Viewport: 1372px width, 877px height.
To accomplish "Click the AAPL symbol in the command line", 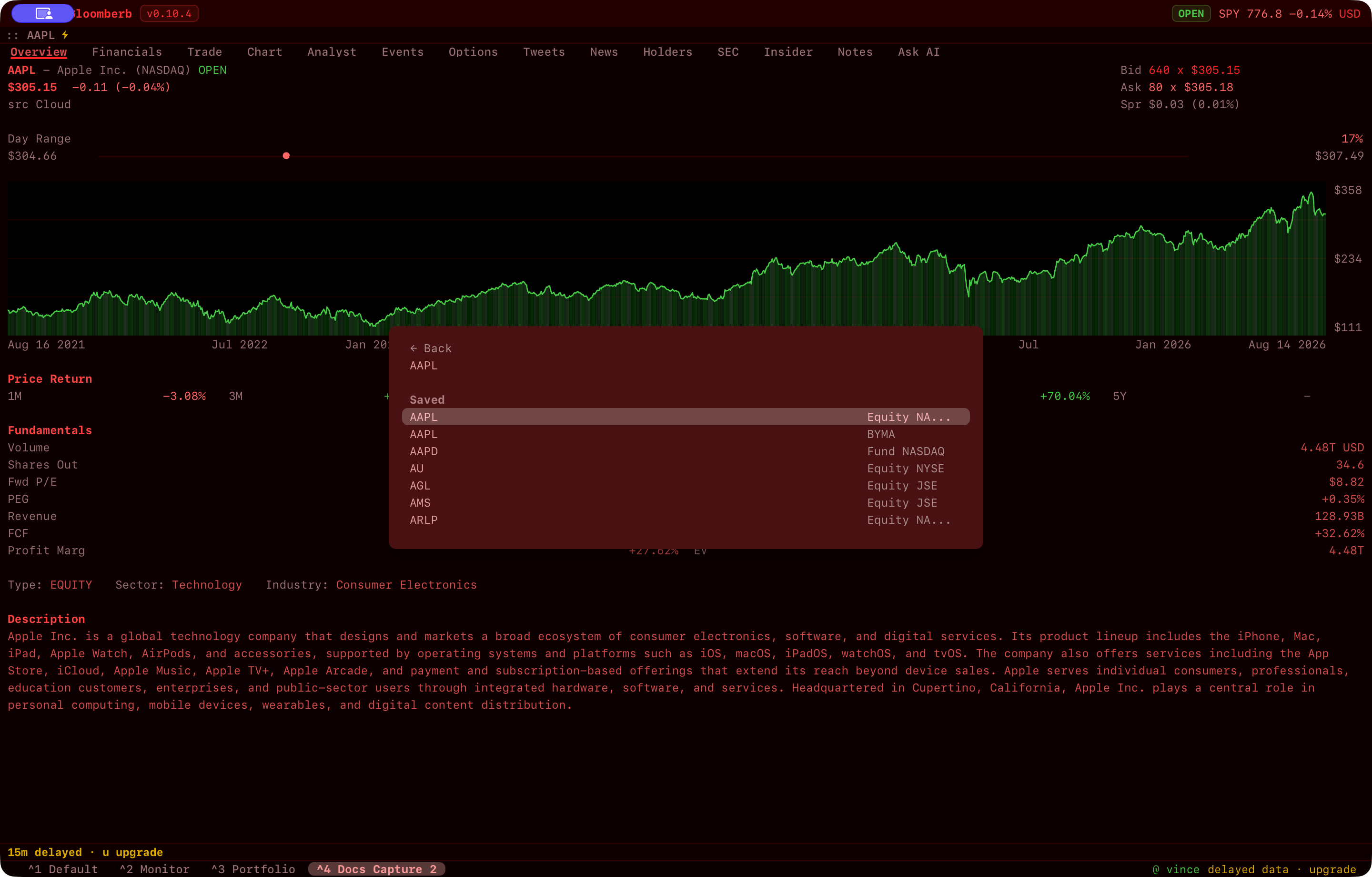I will [41, 35].
